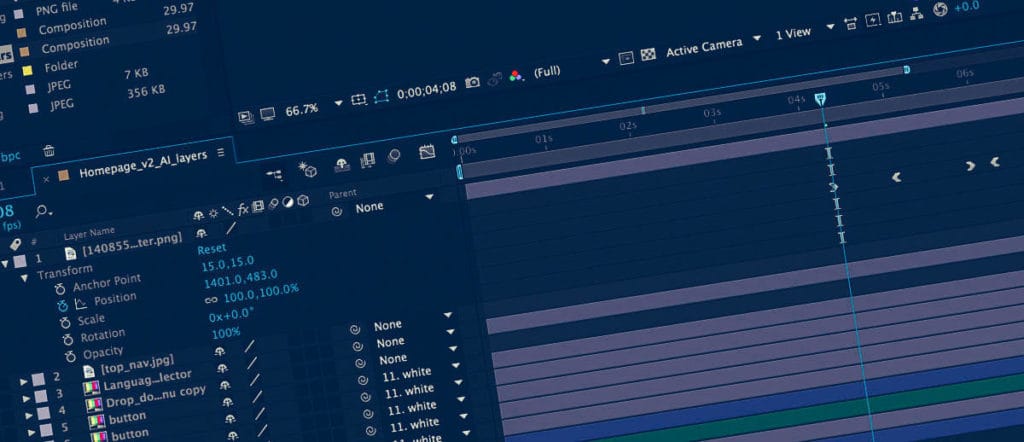Open the top Parent None dropdown
Screen dimensions: 1024x442
[x=429, y=197]
